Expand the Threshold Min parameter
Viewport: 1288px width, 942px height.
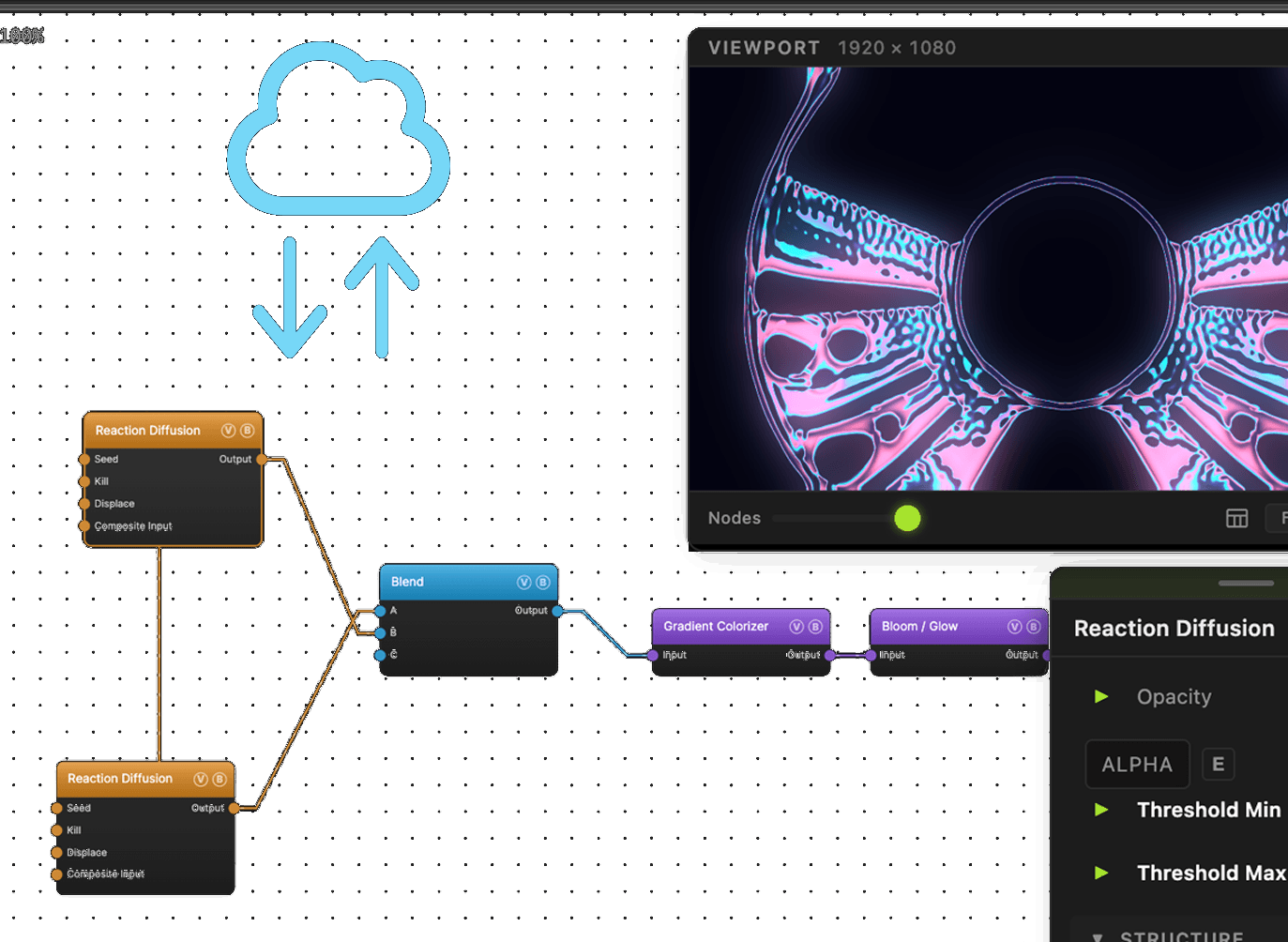coord(1101,810)
